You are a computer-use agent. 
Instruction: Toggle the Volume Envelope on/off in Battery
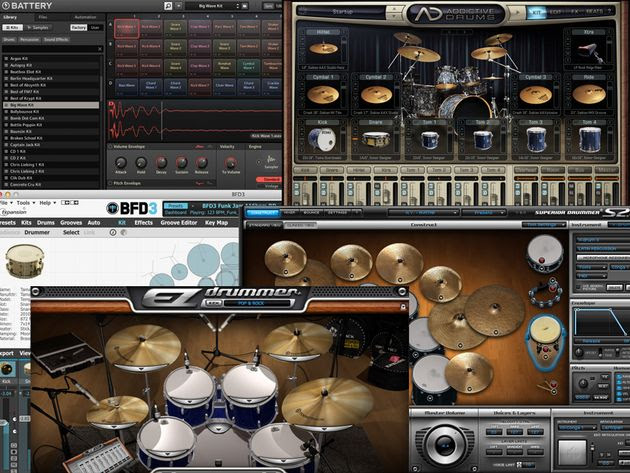click(110, 147)
